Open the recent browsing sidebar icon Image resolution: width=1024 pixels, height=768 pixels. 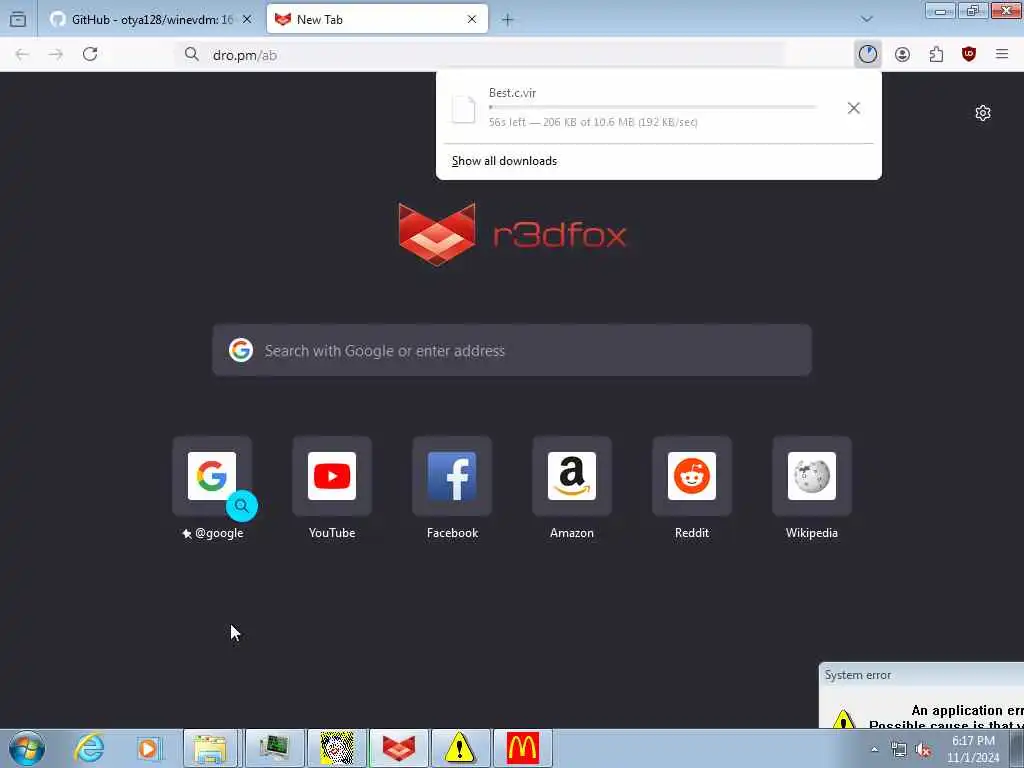(x=18, y=20)
